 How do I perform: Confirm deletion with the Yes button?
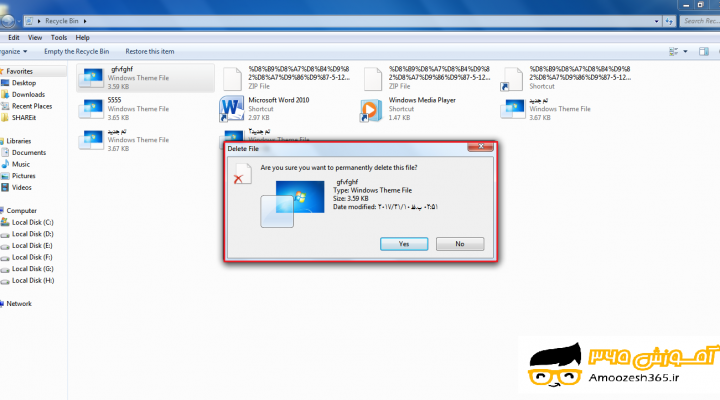[x=404, y=244]
